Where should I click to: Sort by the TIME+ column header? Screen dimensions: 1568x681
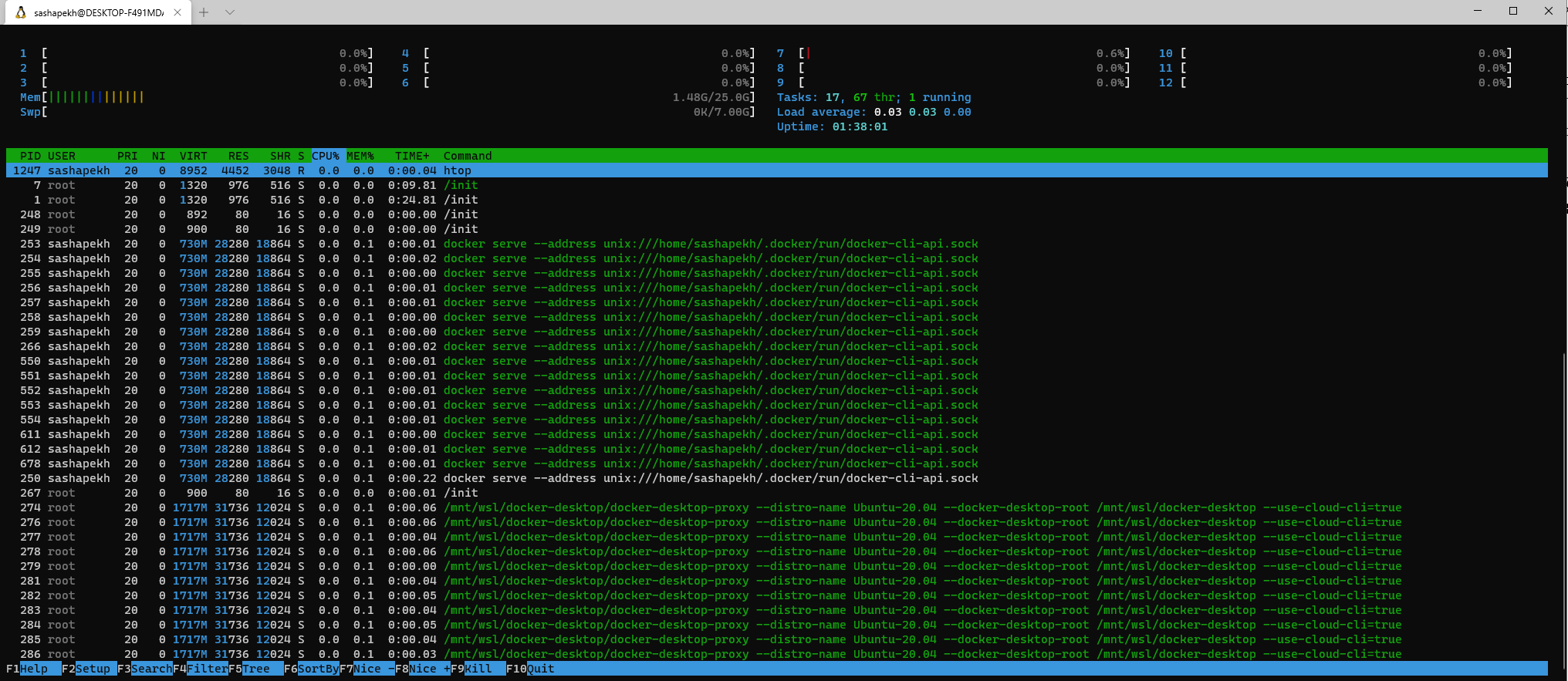click(x=412, y=156)
